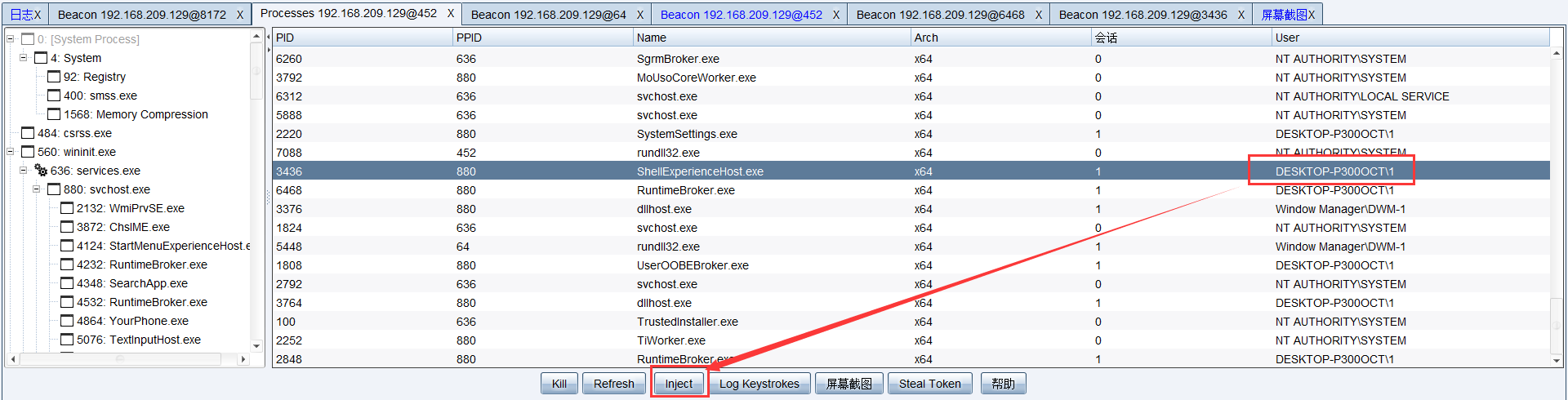This screenshot has height=400, width=1568.
Task: Sort by the PPID column header
Action: [x=543, y=38]
